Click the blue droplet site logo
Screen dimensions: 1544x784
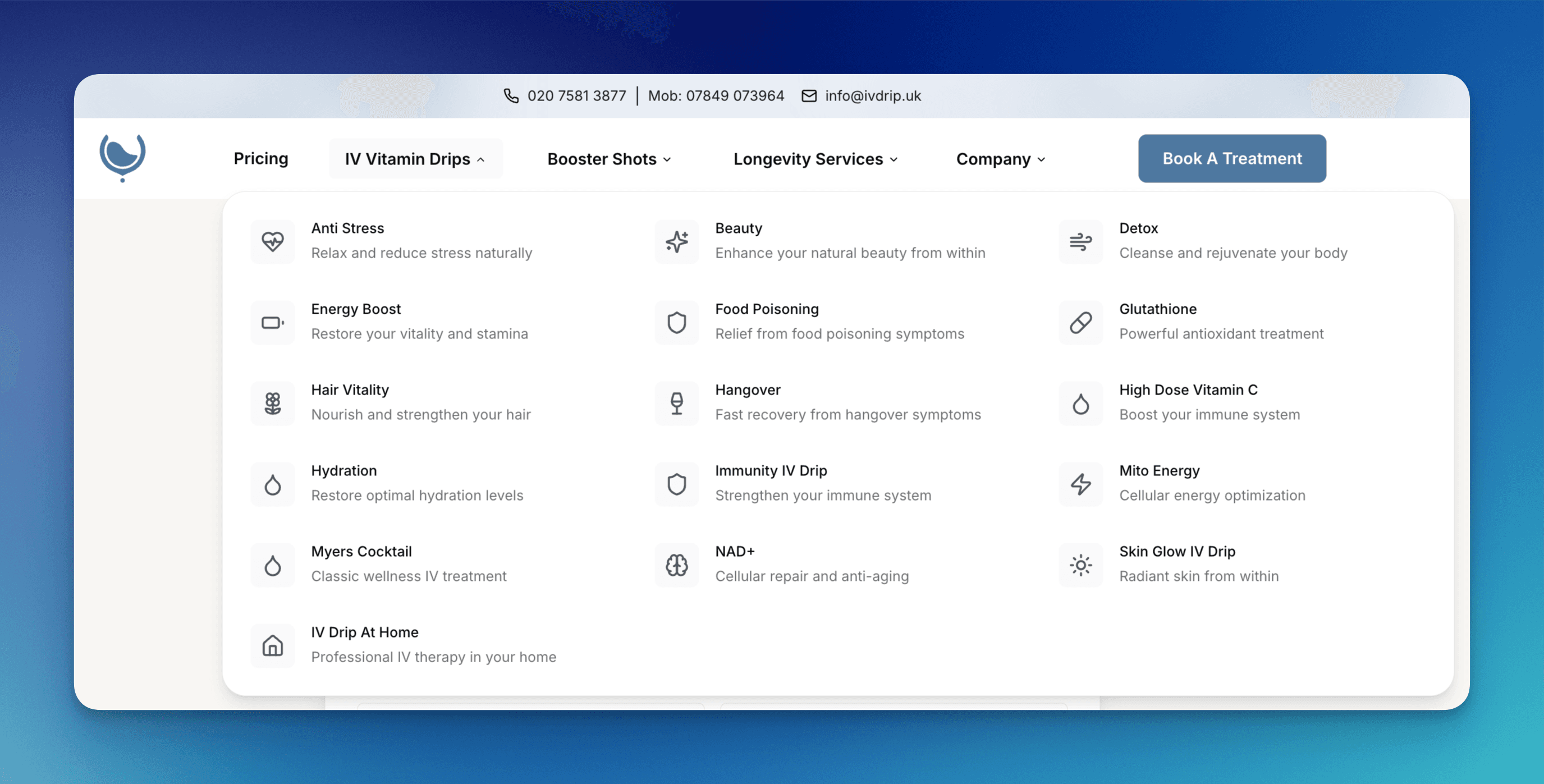click(x=122, y=158)
